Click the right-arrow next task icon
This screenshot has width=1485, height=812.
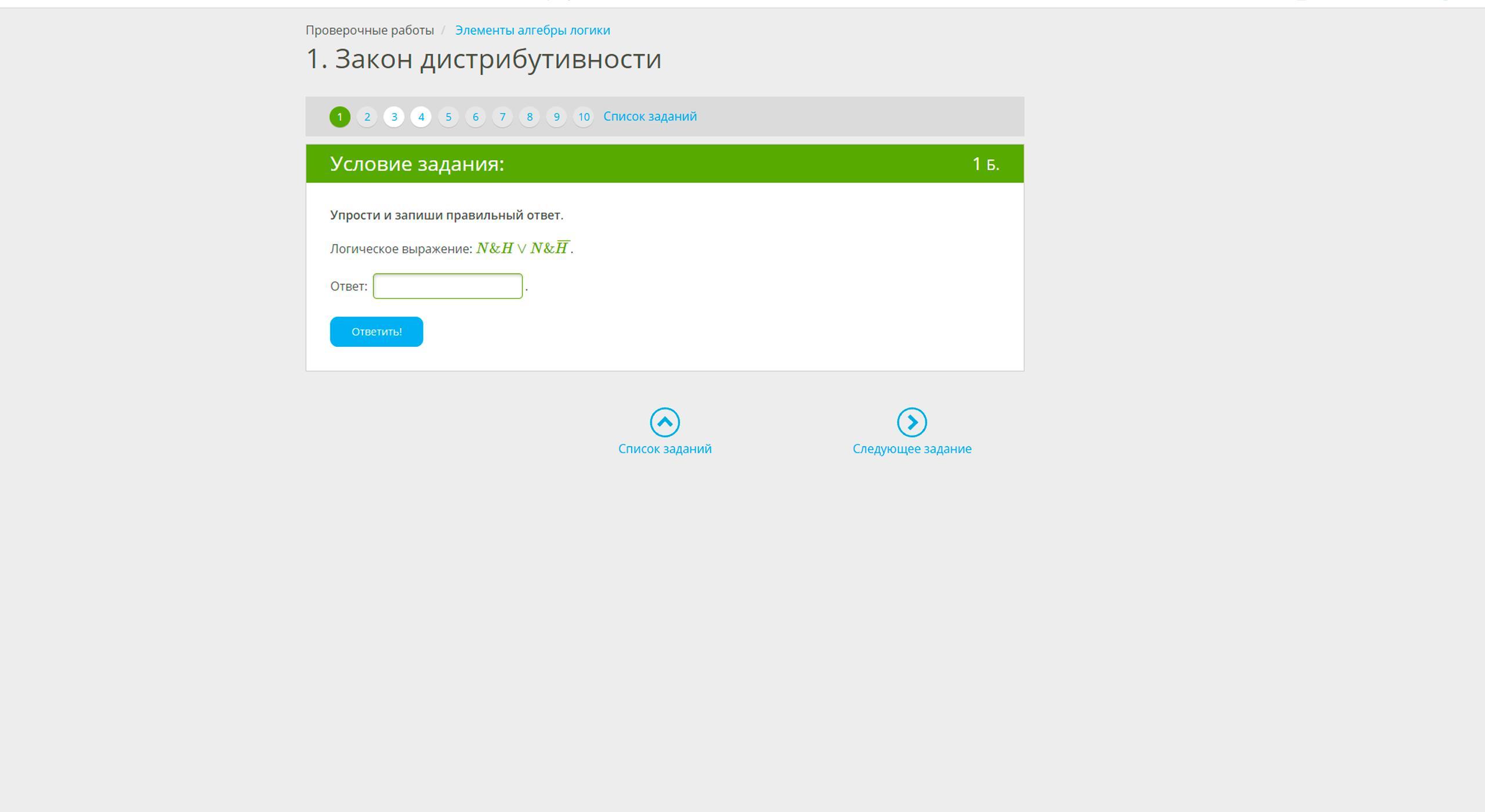click(911, 422)
